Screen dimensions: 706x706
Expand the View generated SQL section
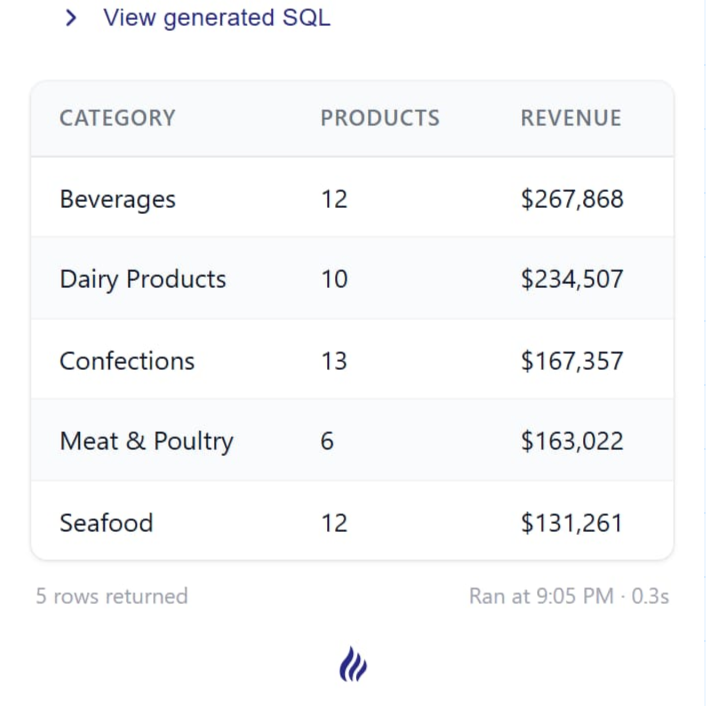click(71, 18)
